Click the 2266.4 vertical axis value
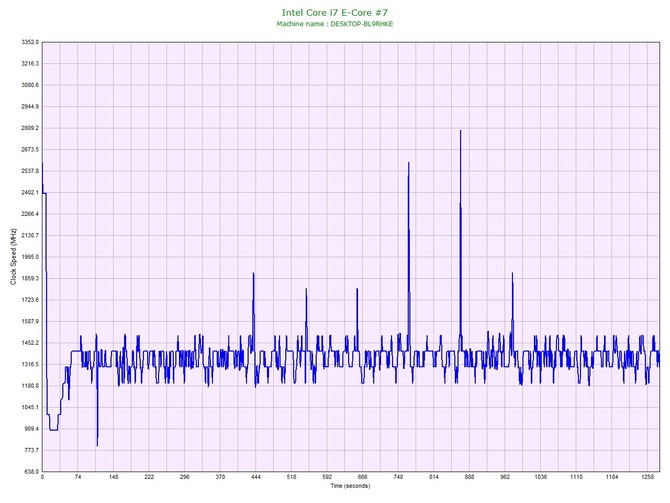 click(30, 214)
